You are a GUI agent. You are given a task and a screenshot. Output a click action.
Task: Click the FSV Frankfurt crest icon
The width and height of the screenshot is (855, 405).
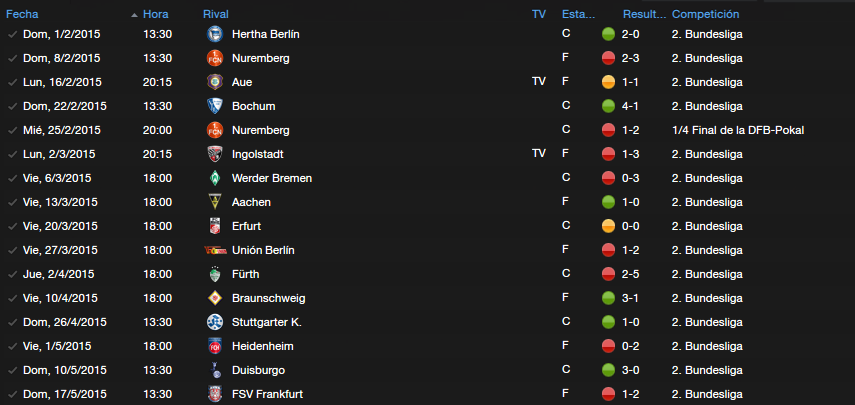tap(215, 394)
